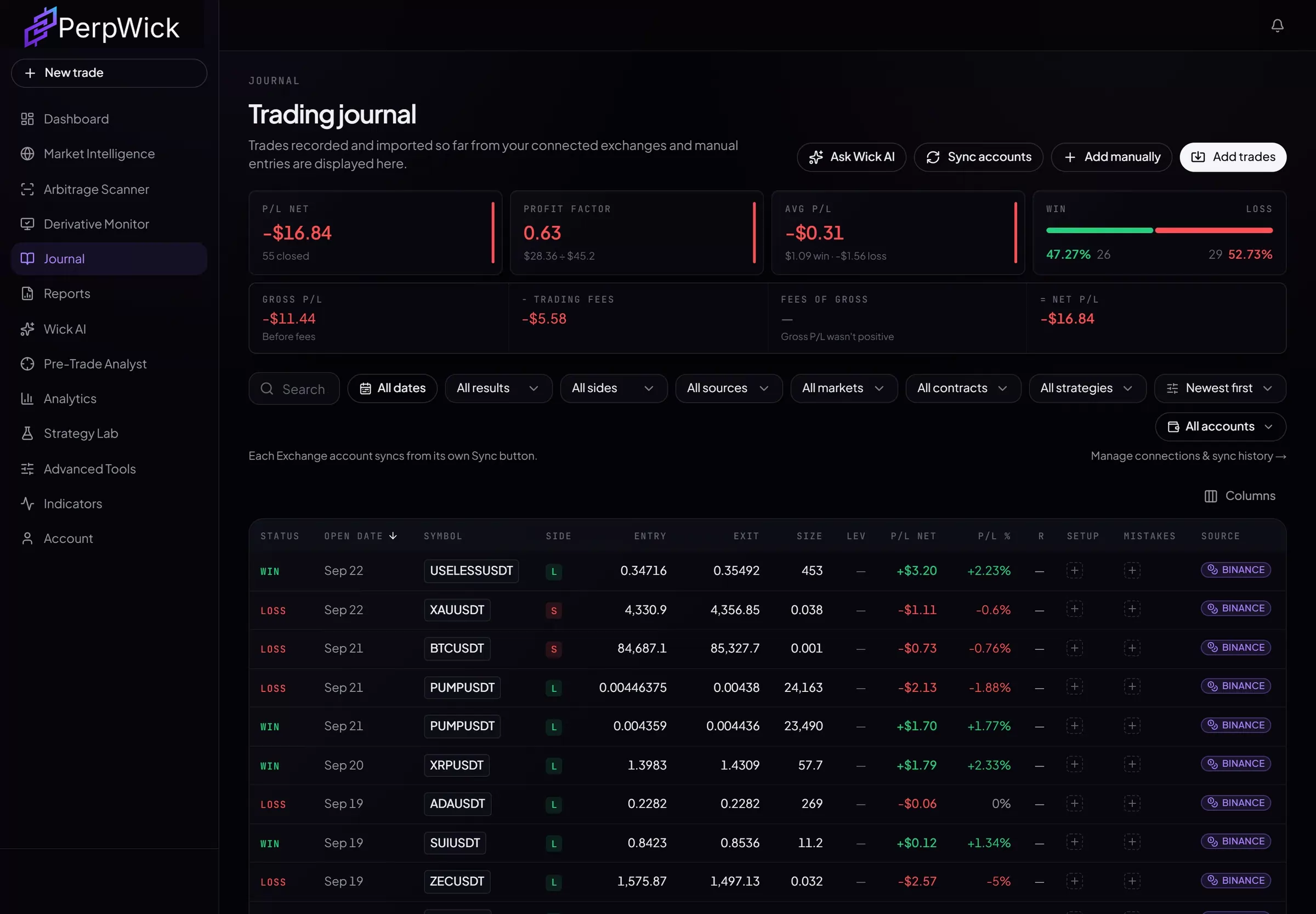Viewport: 1316px width, 914px height.
Task: Expand All markets filter
Action: tap(843, 388)
